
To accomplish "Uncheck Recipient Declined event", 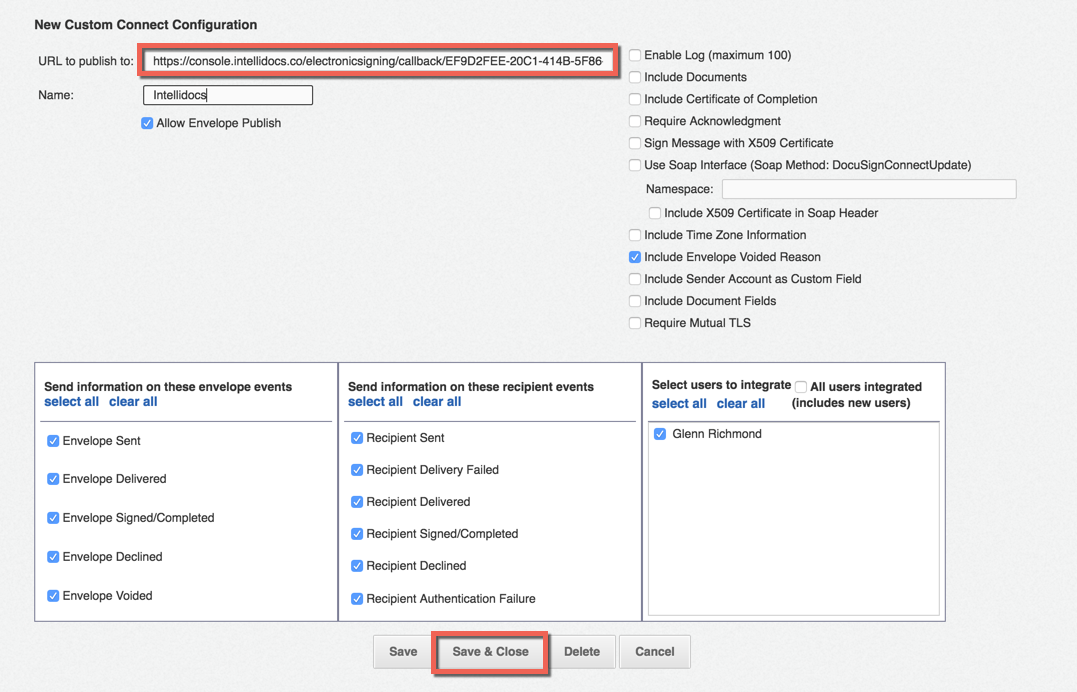I will [357, 566].
